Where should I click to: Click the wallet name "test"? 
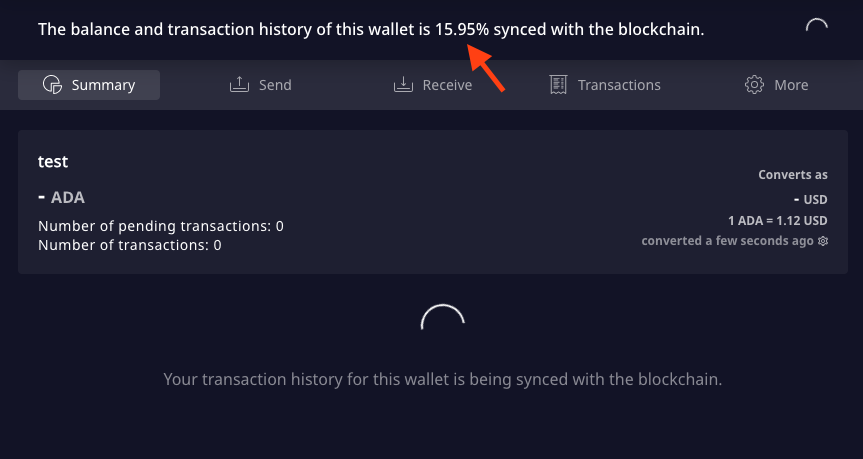[x=53, y=161]
